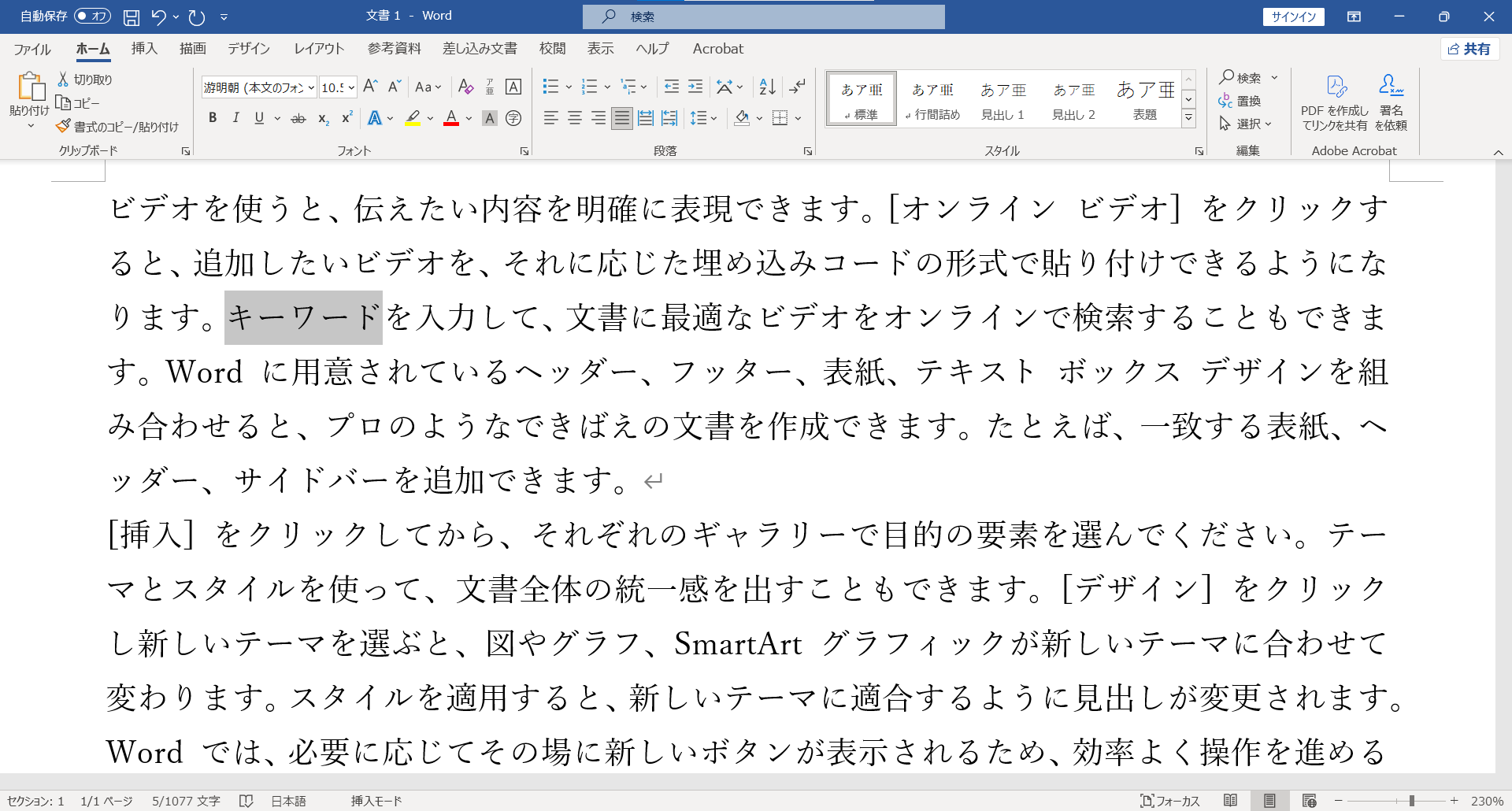Screen dimensions: 1512x811
Task: Click the サインイン button
Action: coord(1294,17)
